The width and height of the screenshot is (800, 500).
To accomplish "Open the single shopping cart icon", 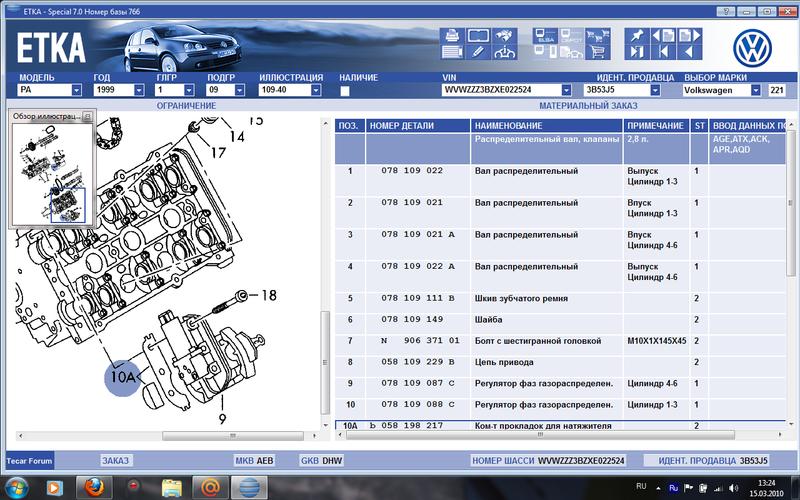I will point(597,52).
